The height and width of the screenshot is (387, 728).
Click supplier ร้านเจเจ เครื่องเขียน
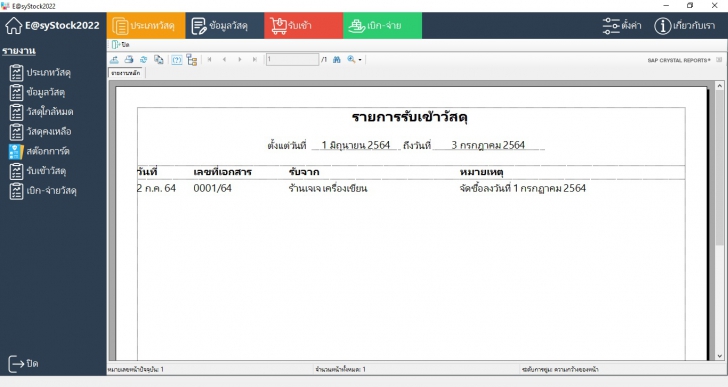(328, 188)
